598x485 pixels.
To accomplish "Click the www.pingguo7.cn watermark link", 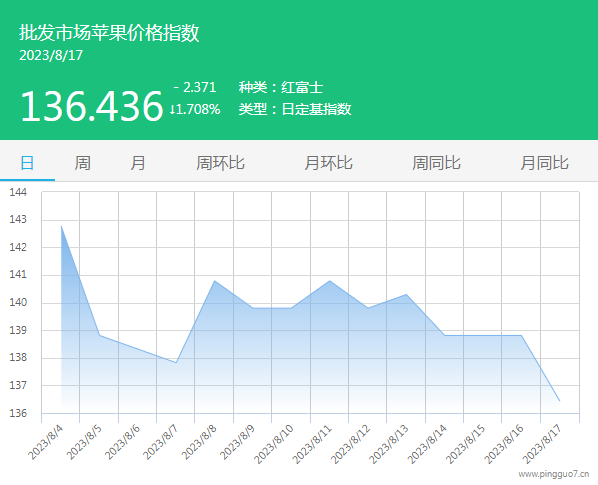I will point(553,474).
